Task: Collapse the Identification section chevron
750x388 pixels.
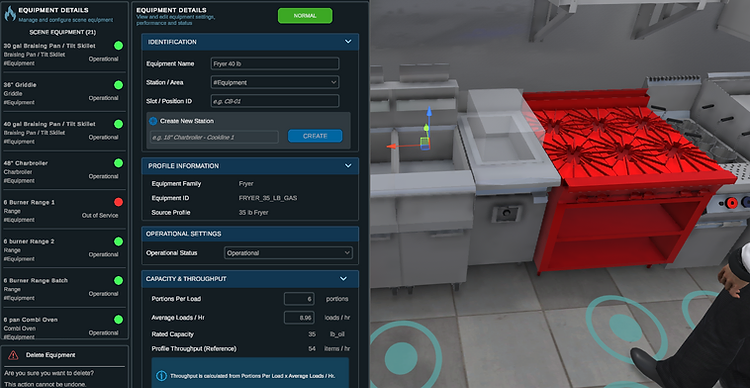Action: coord(348,42)
